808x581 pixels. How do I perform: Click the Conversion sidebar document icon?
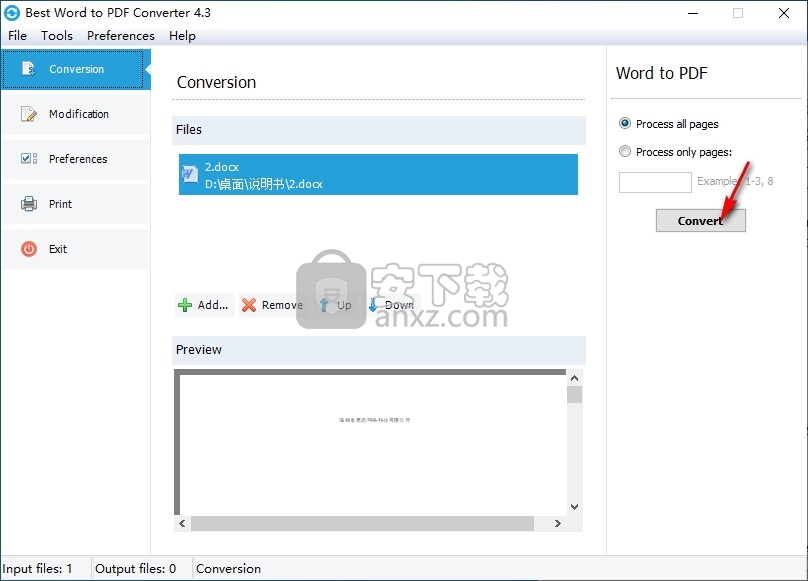[28, 69]
